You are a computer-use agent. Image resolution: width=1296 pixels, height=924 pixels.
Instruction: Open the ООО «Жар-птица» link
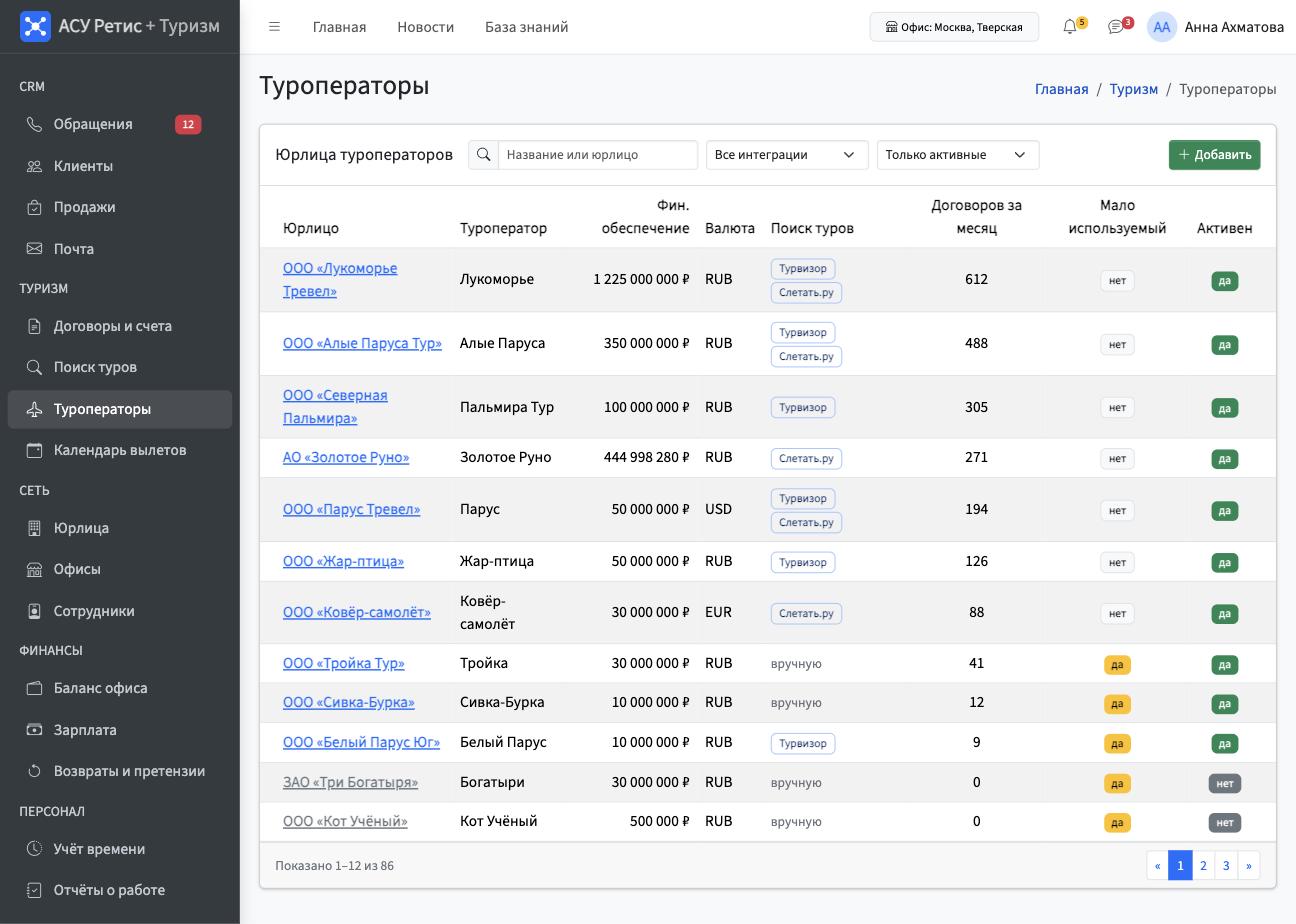coord(343,561)
